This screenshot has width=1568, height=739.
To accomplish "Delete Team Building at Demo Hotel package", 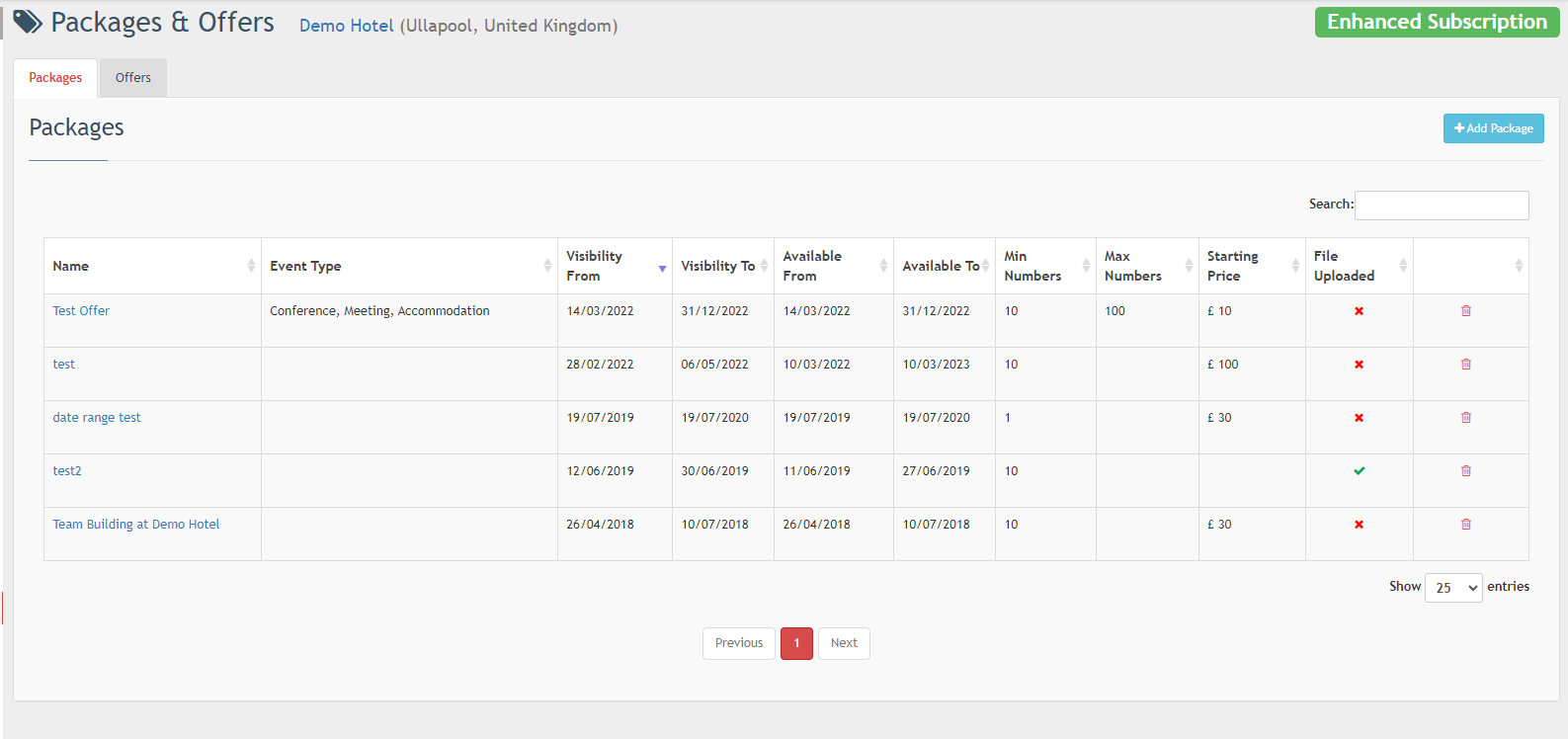I will tap(1466, 525).
